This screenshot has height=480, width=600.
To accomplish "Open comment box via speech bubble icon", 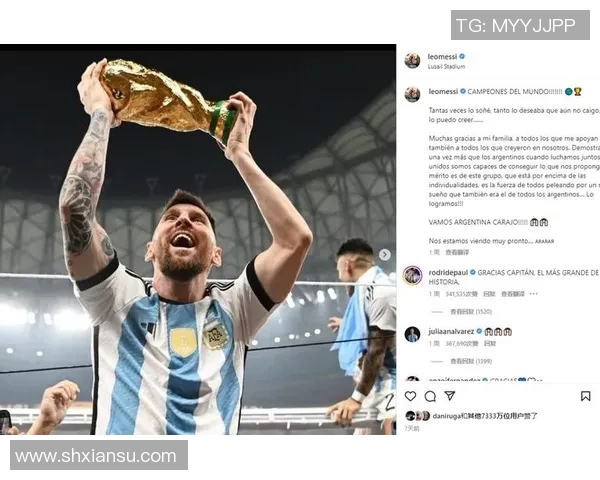I will (430, 396).
